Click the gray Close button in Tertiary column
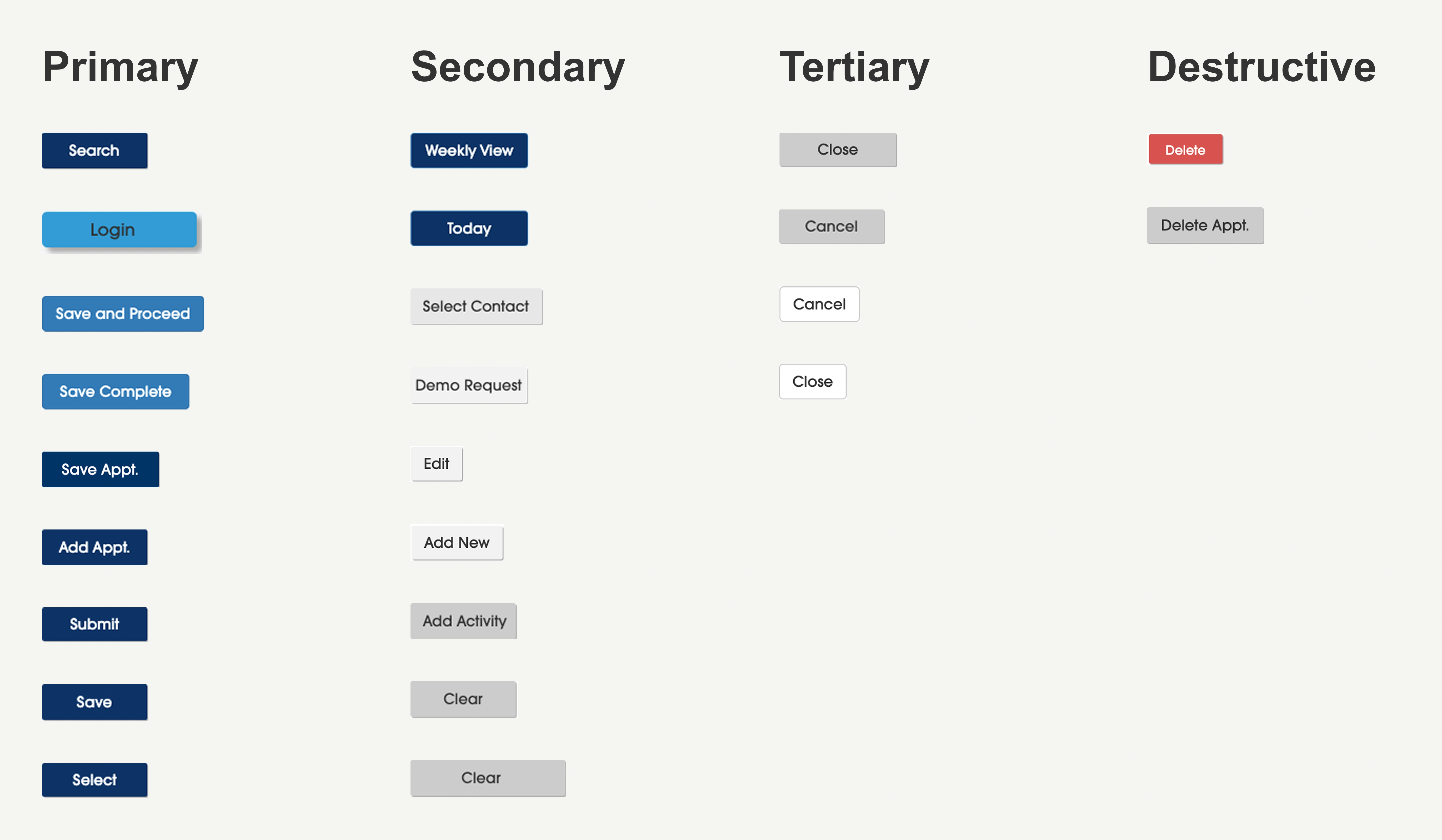Screen dimensions: 1442x840 (838, 149)
